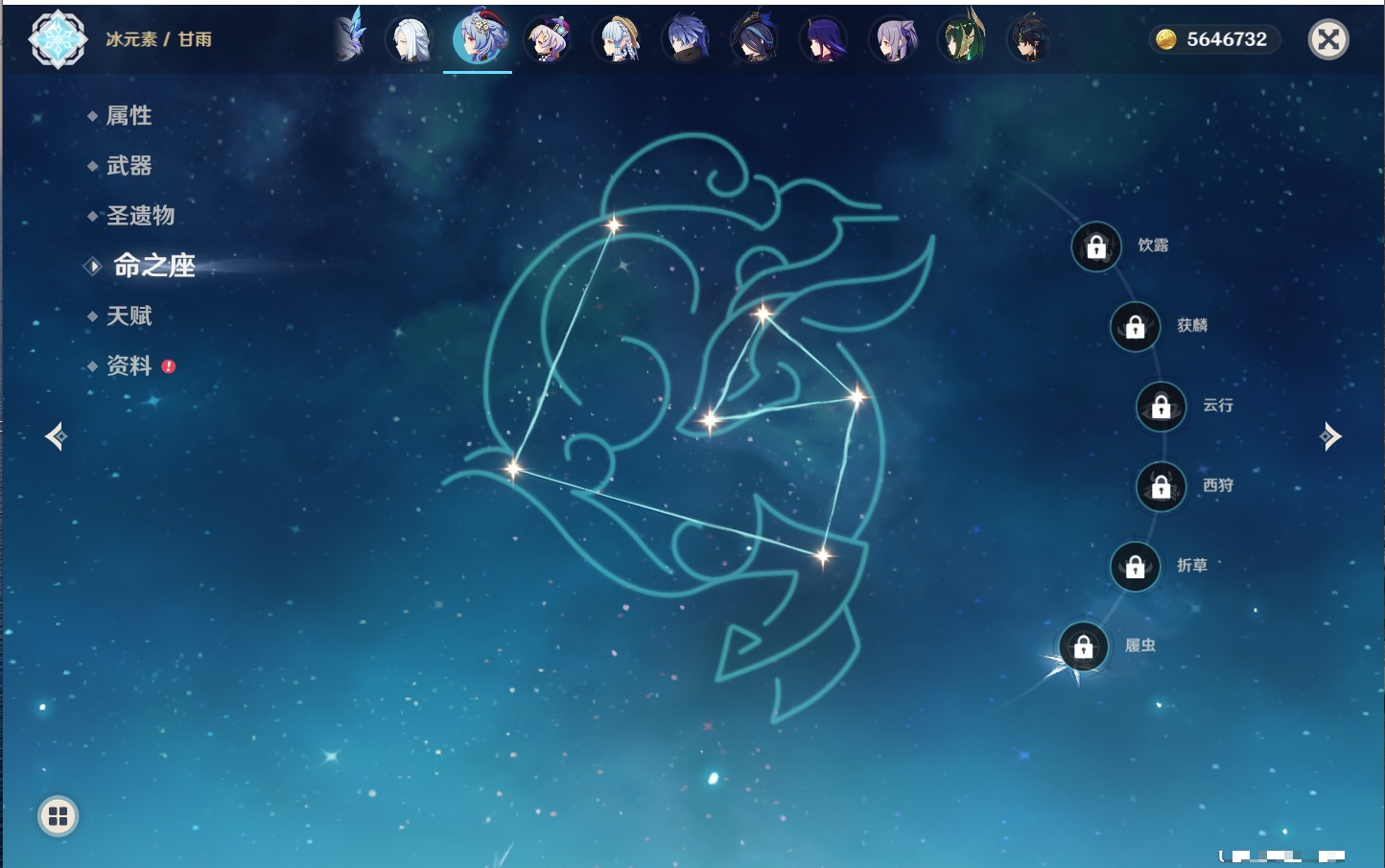Open the locked 西狩 constellation node

coord(1162,487)
